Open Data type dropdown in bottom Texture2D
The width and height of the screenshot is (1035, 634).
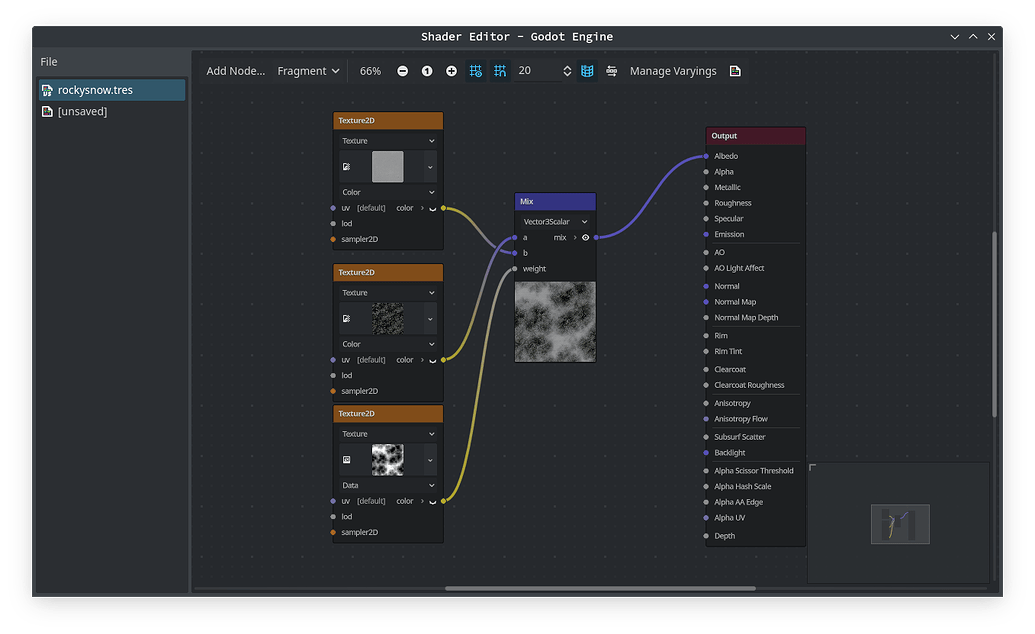point(388,485)
